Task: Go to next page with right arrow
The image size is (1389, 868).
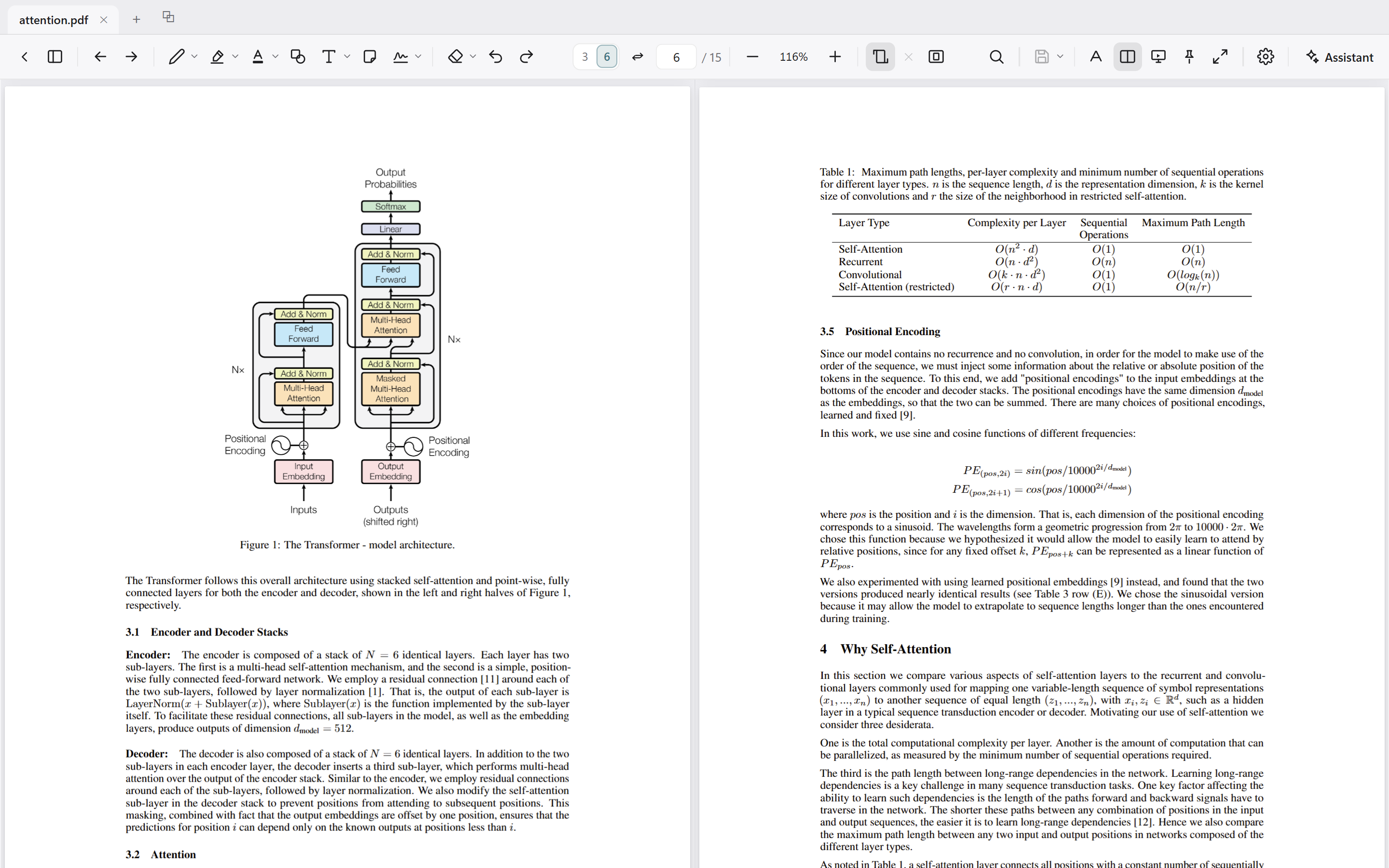Action: (x=132, y=57)
